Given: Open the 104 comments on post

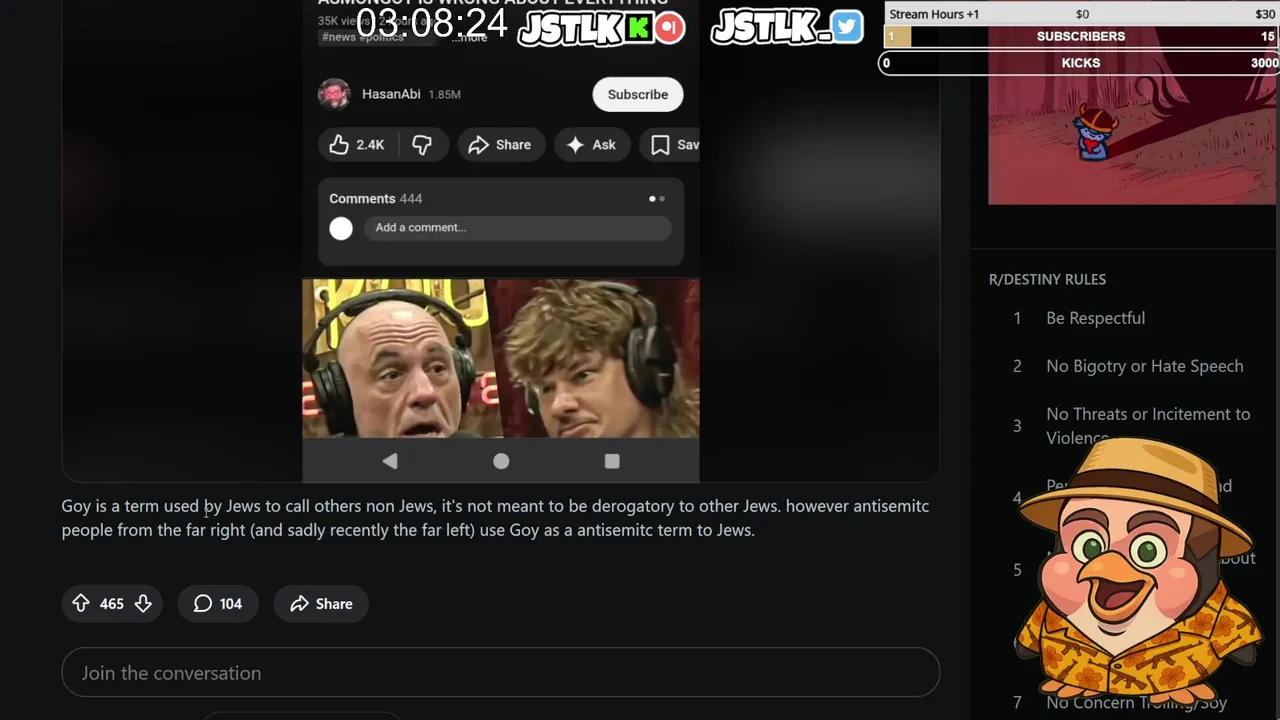Looking at the screenshot, I should pos(217,604).
